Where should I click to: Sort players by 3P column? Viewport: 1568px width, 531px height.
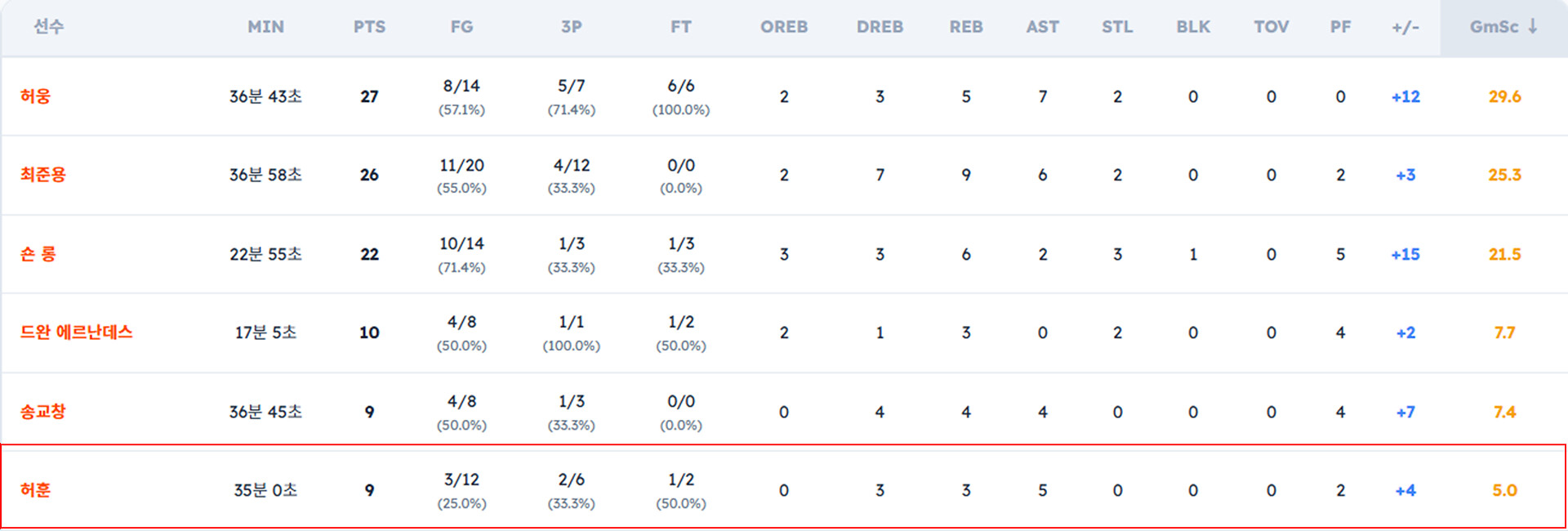point(571,27)
